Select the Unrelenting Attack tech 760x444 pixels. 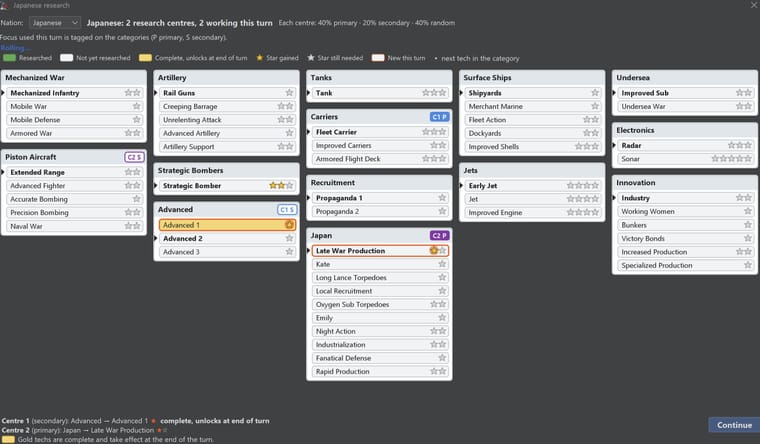[x=227, y=120]
